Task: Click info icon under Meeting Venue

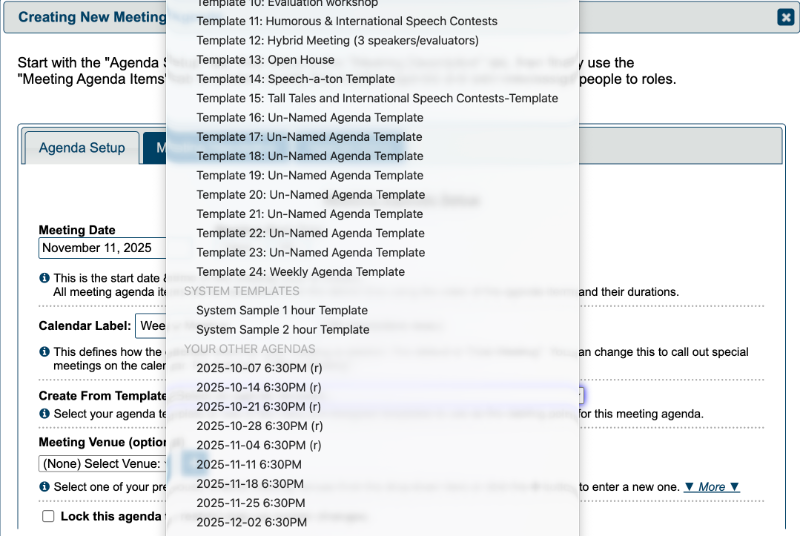Action: point(45,487)
